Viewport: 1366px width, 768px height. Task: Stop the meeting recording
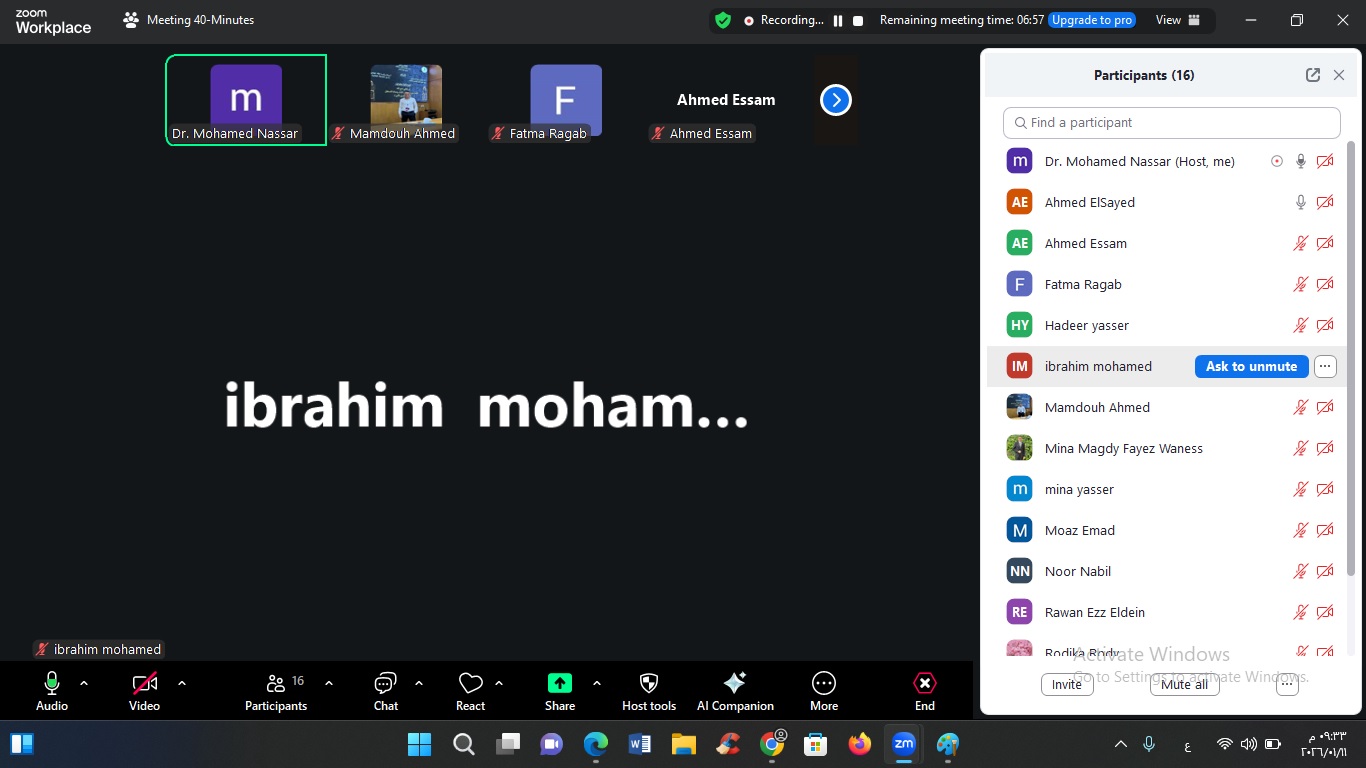pos(858,19)
